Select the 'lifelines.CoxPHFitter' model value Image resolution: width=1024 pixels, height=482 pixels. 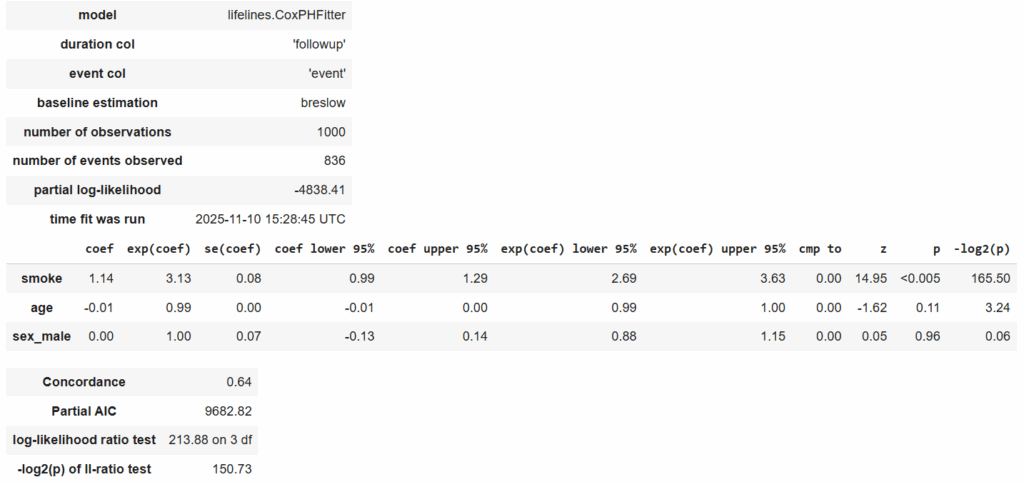pos(286,15)
